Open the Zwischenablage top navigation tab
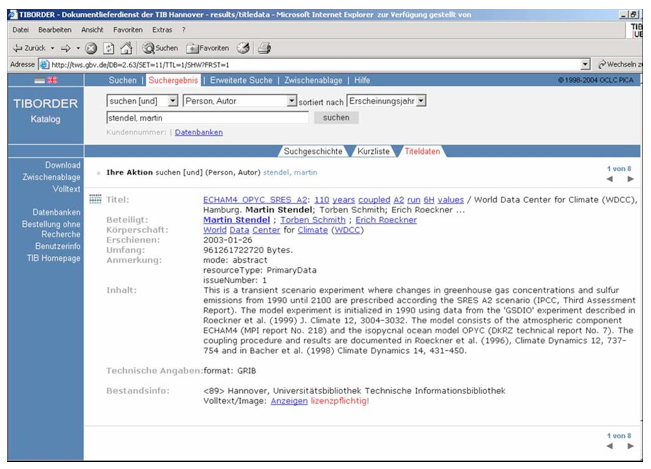This screenshot has height=469, width=651. click(313, 80)
